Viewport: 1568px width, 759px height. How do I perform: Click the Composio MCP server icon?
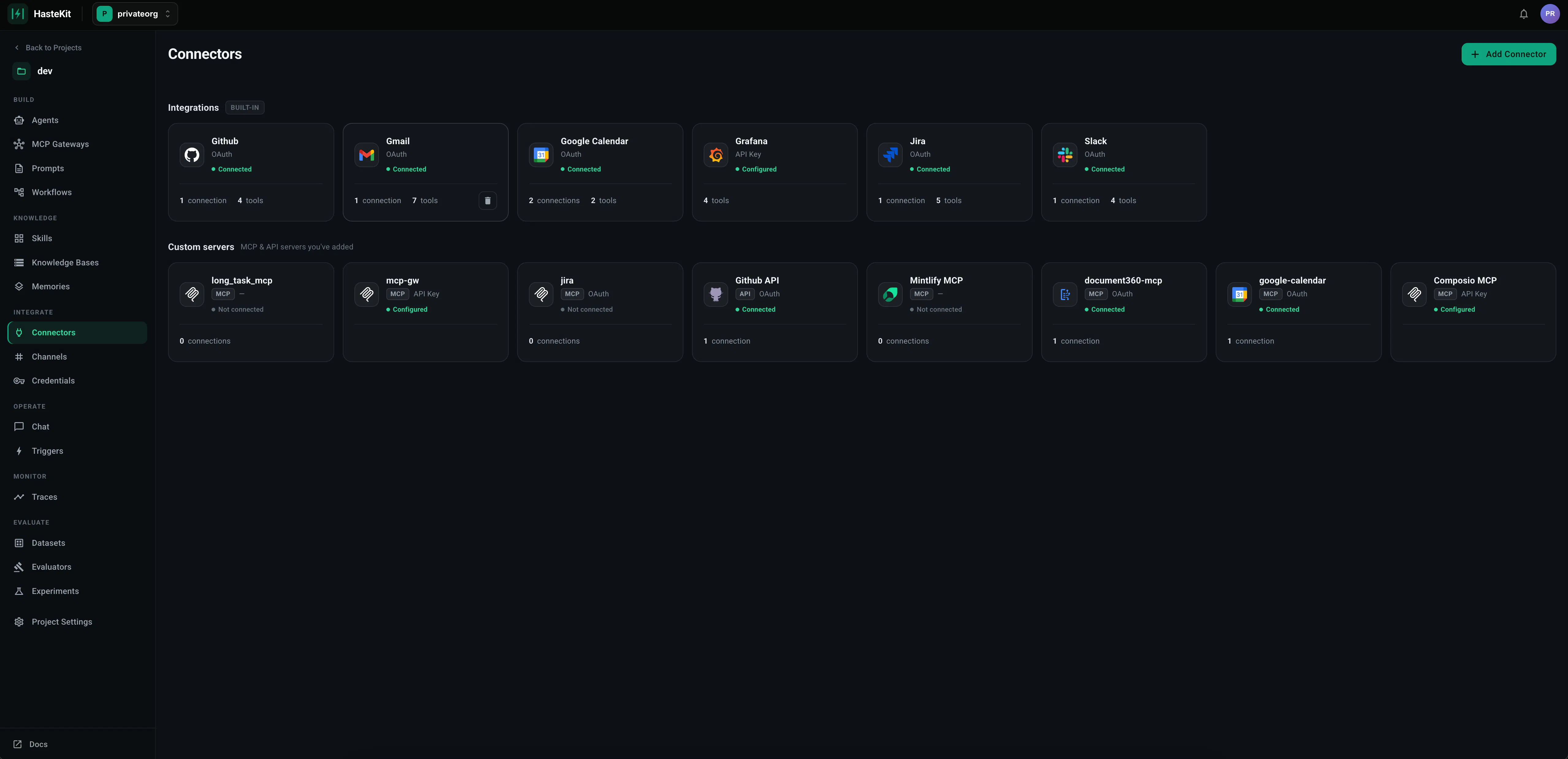[x=1414, y=294]
